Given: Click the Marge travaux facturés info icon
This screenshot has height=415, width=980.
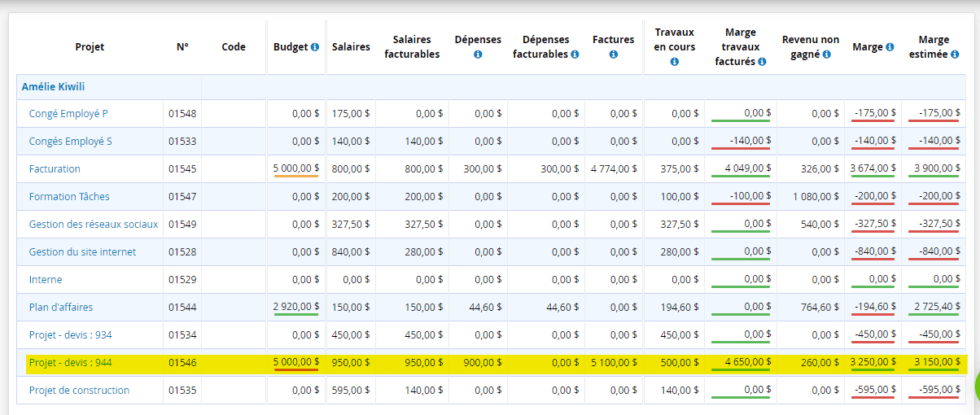Looking at the screenshot, I should click(762, 61).
